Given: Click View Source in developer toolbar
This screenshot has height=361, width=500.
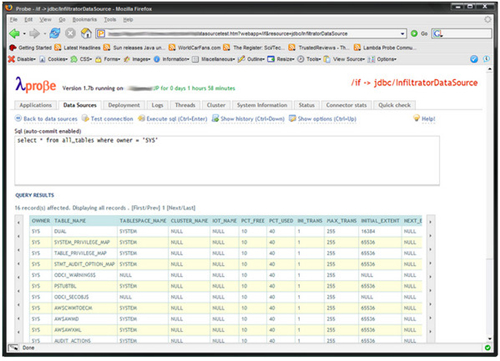Looking at the screenshot, I should [345, 59].
